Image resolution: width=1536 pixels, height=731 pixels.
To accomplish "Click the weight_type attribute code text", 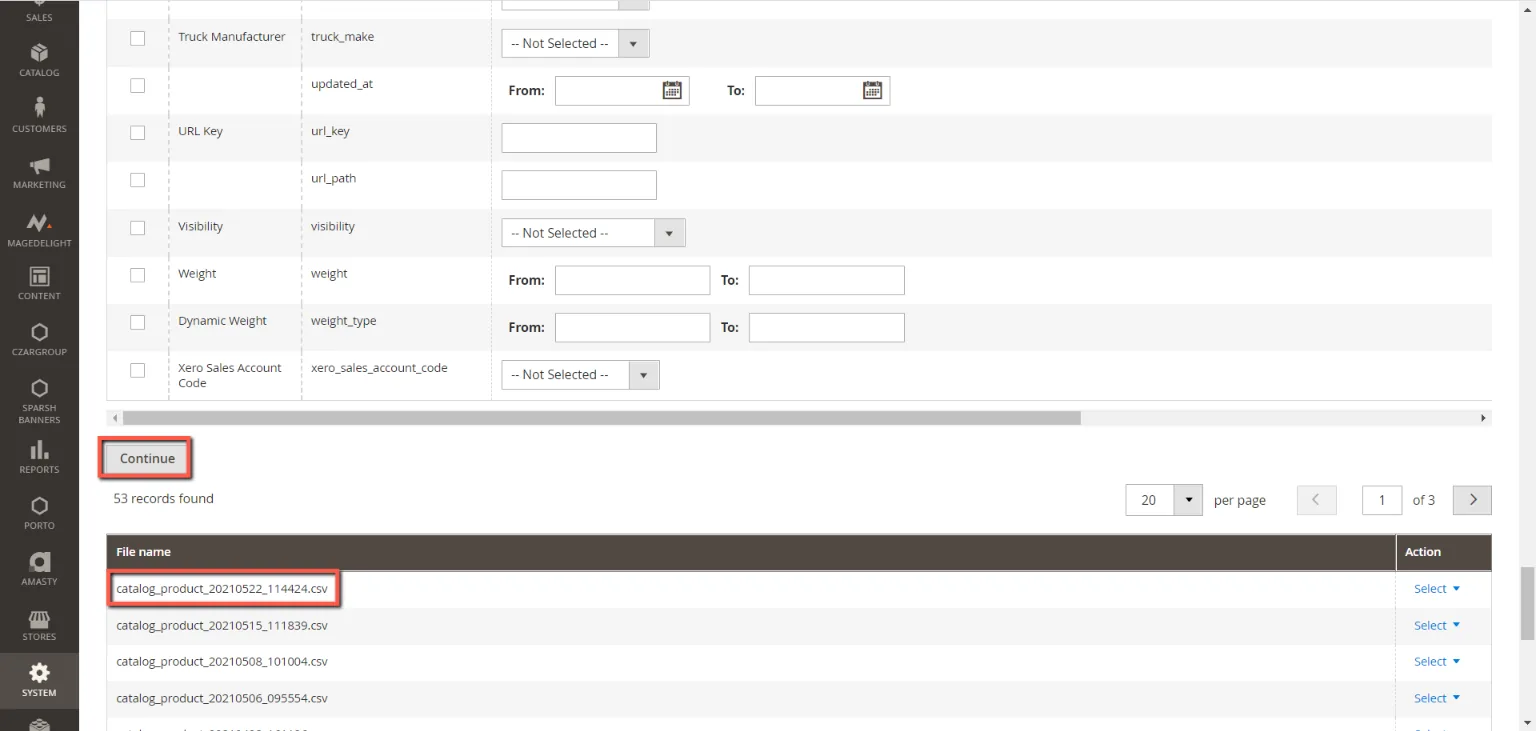I will click(343, 321).
